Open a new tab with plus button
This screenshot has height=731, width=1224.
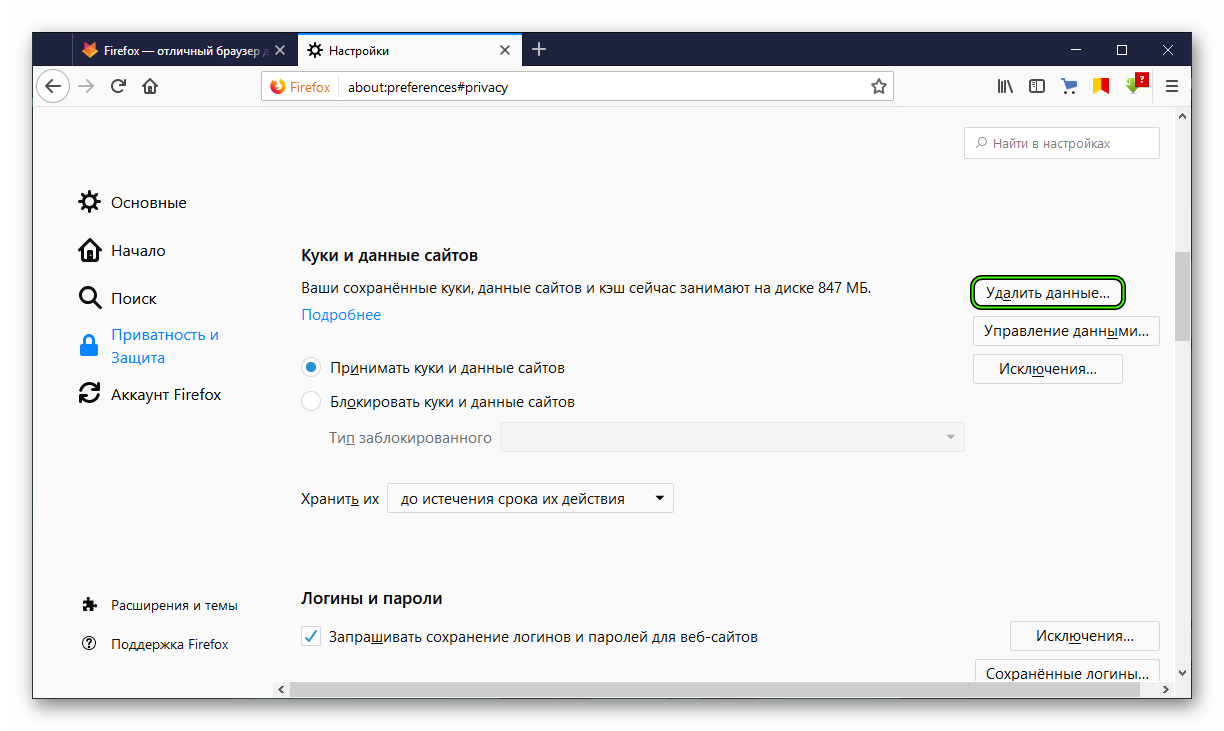539,49
